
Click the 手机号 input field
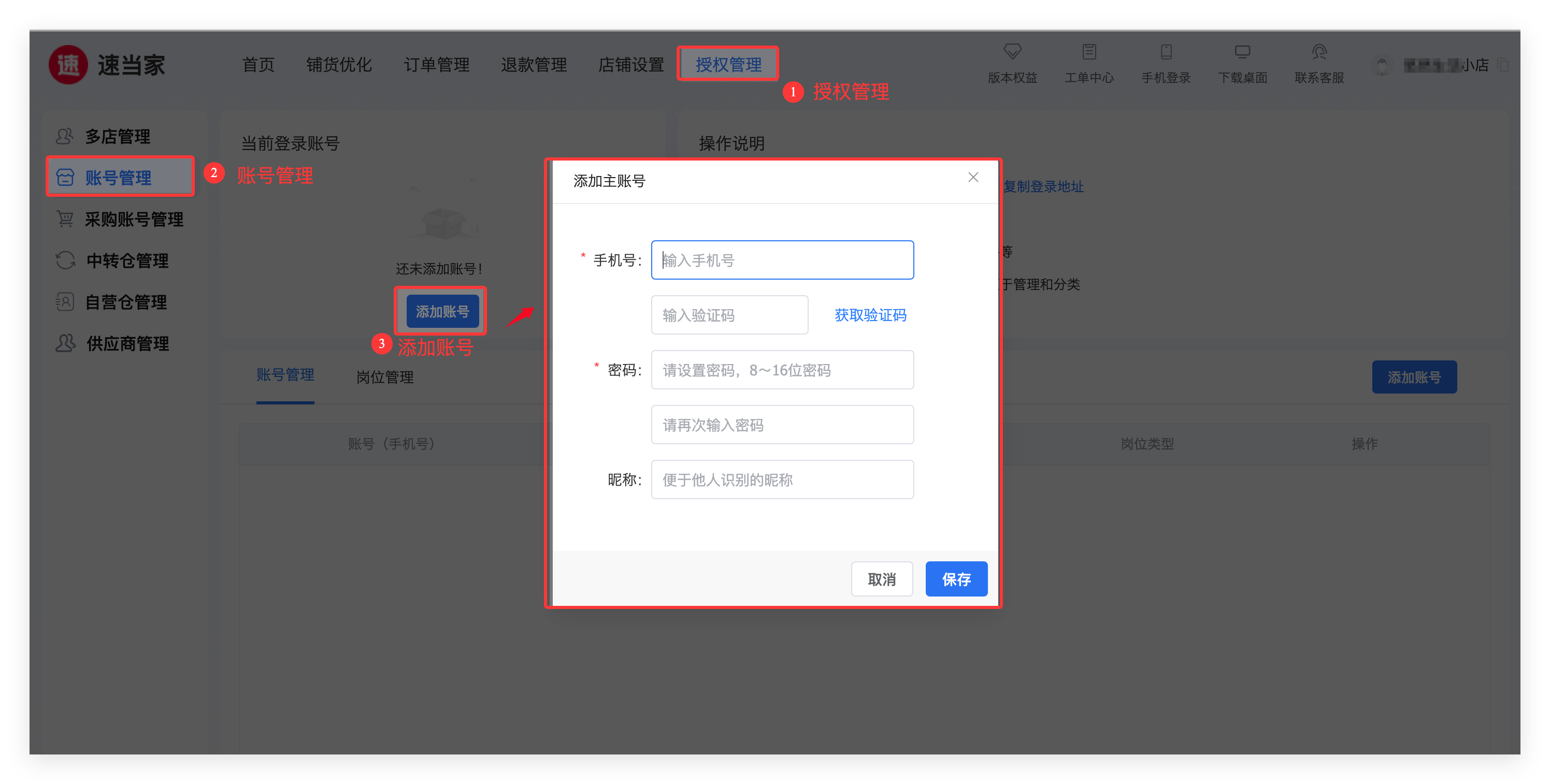(x=782, y=260)
